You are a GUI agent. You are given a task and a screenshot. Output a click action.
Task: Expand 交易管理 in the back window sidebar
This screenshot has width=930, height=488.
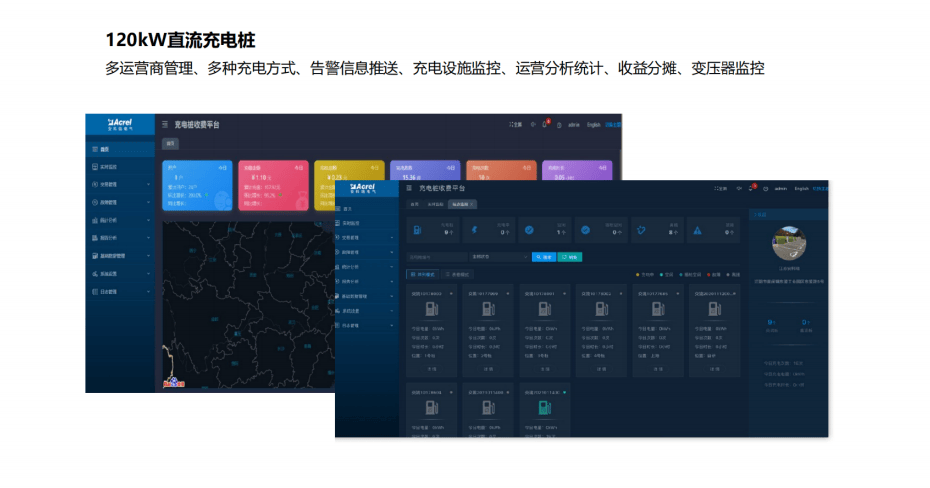click(x=120, y=185)
